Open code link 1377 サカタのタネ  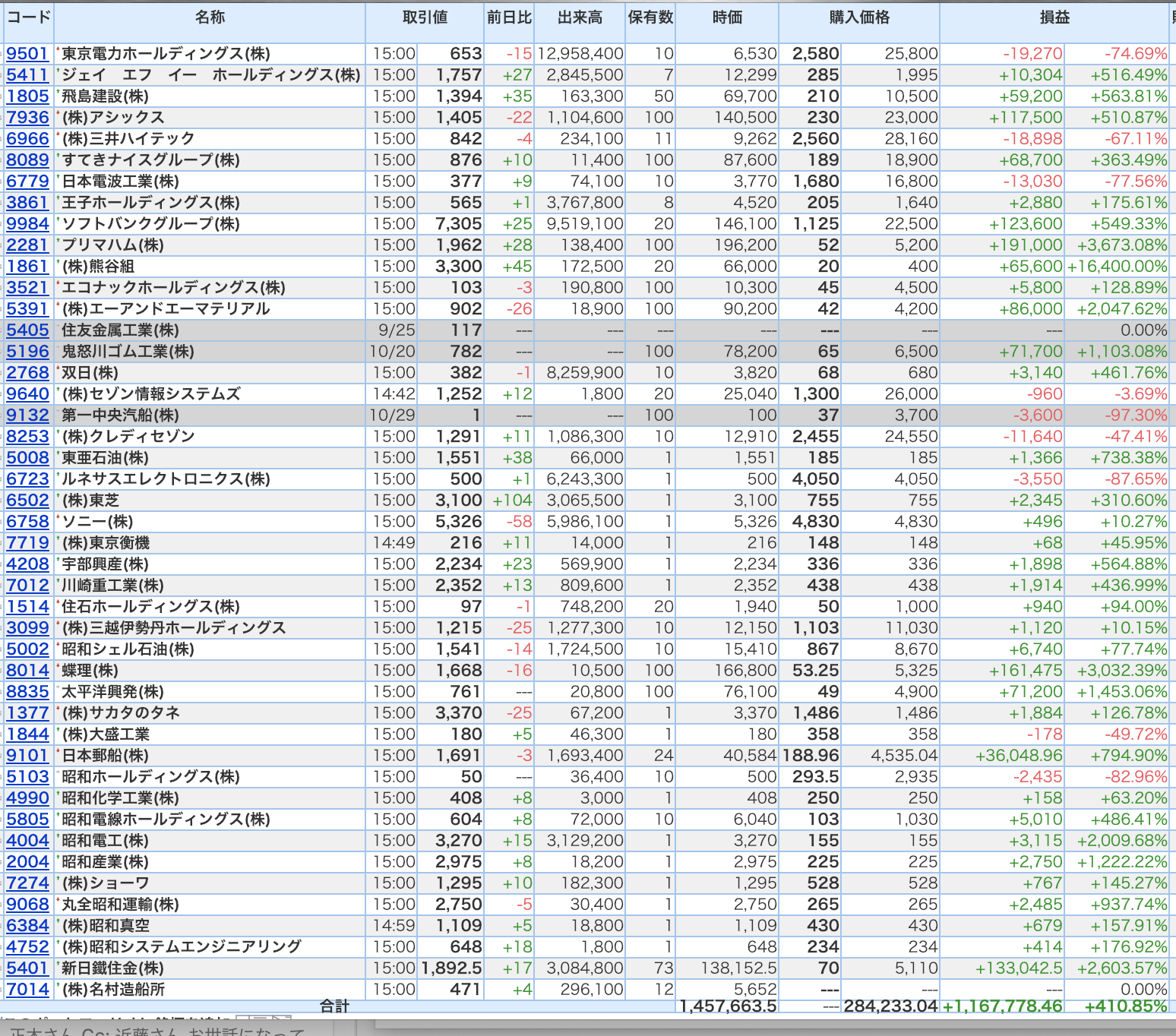(27, 713)
